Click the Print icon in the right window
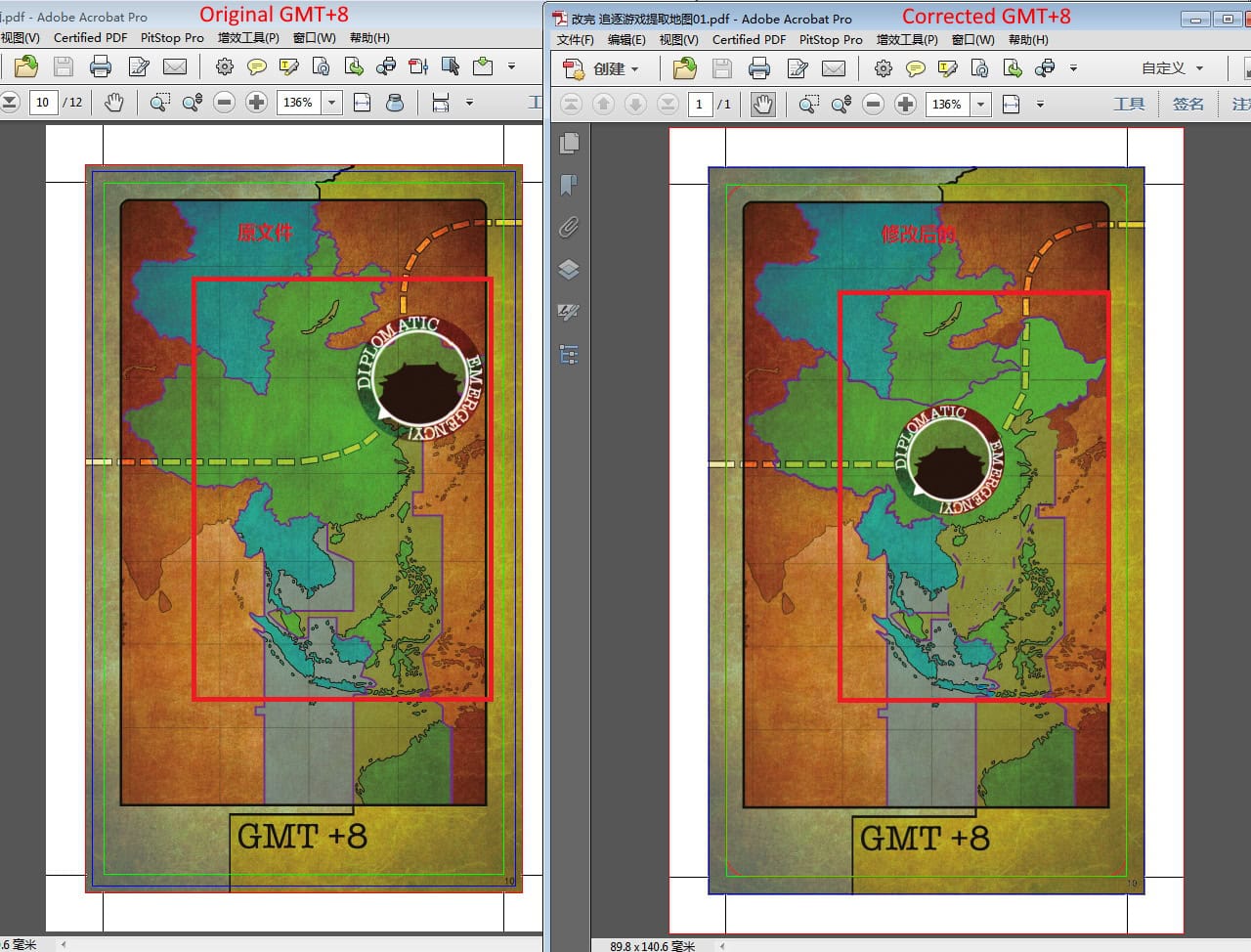 coord(758,68)
